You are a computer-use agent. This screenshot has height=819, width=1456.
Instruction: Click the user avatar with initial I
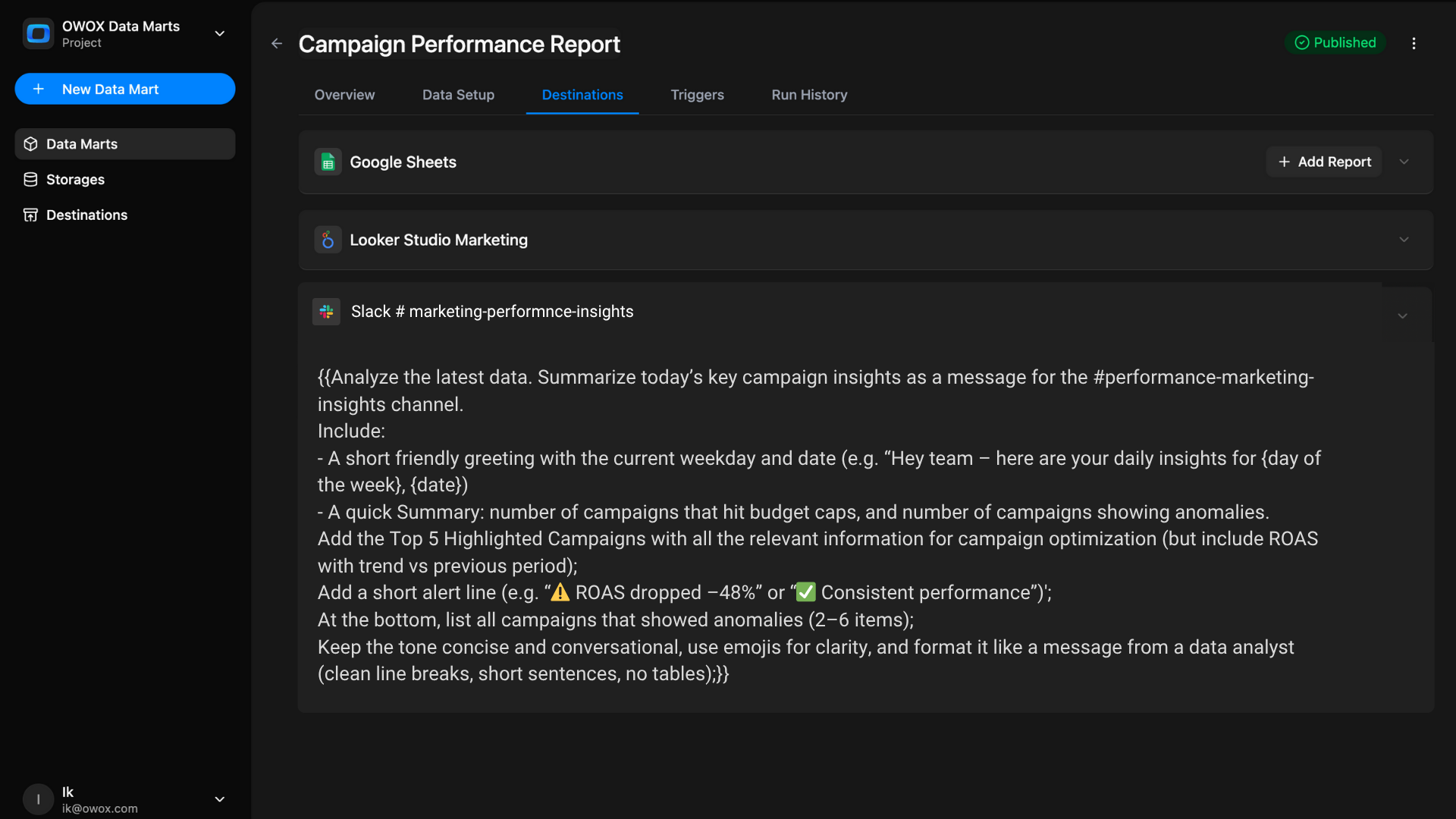pyautogui.click(x=38, y=799)
